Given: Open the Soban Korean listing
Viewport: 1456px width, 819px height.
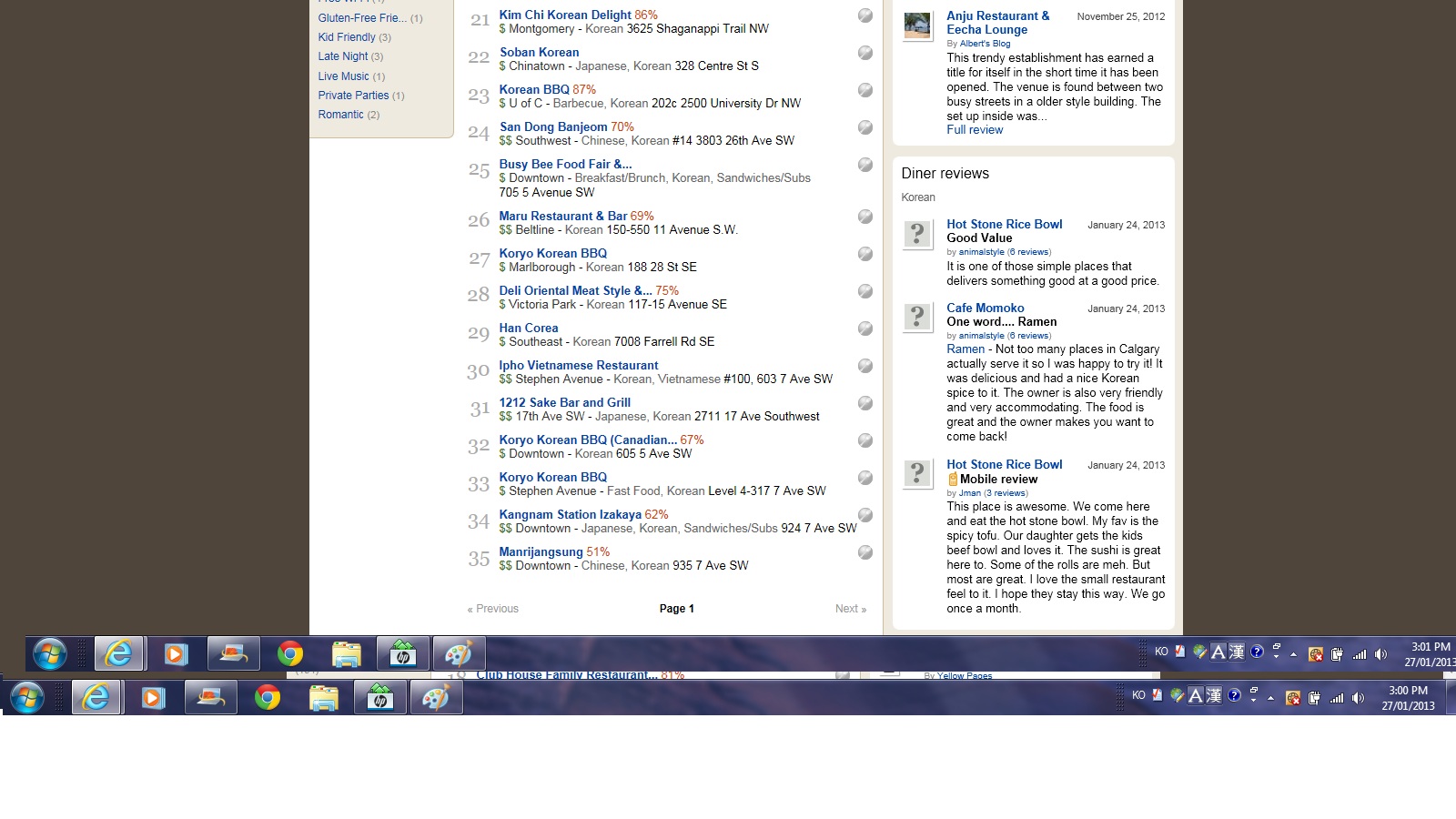Looking at the screenshot, I should pyautogui.click(x=539, y=52).
